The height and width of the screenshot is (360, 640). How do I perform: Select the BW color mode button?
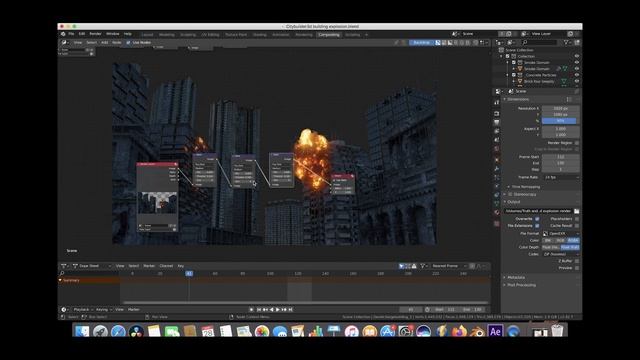(548, 240)
